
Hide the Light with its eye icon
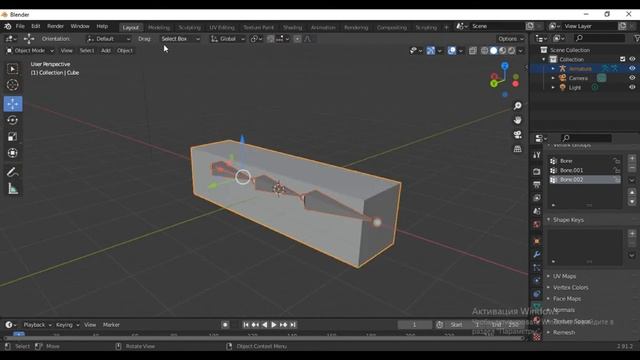coord(632,87)
